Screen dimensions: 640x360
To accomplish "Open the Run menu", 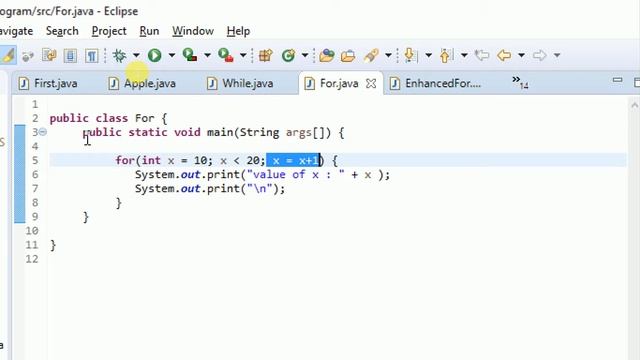I will coord(149,31).
